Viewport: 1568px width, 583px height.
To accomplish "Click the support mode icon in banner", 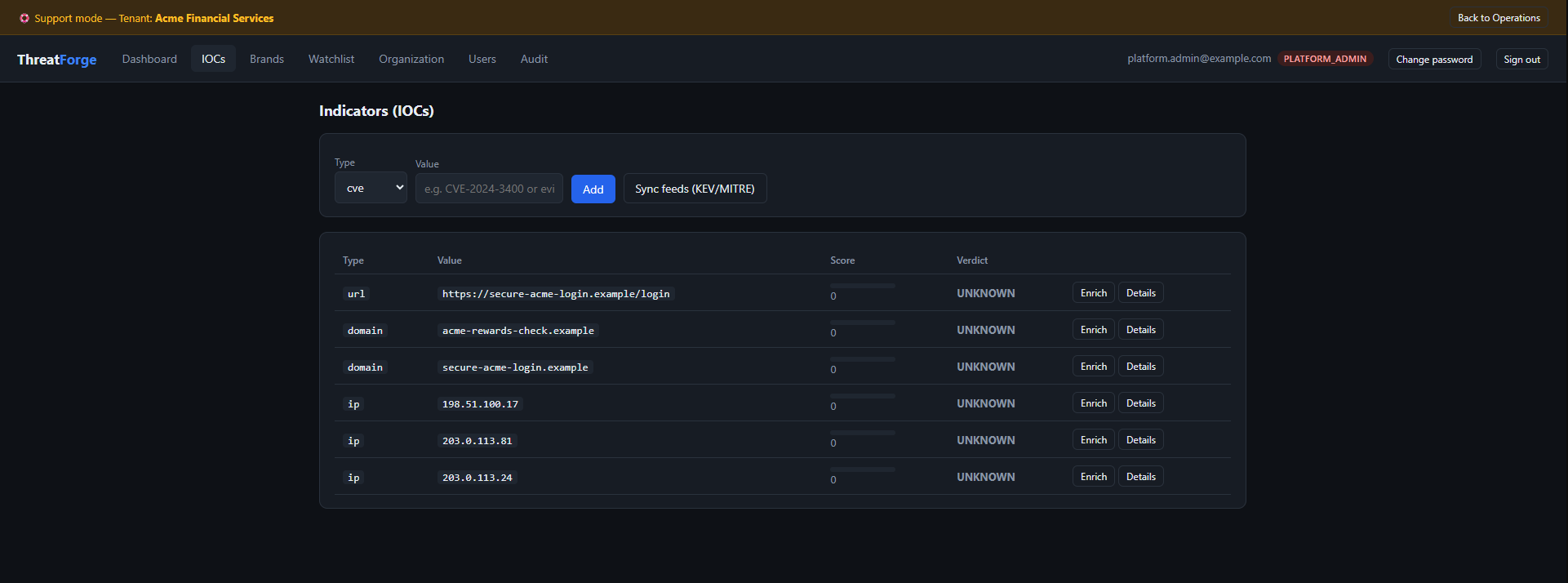I will [x=24, y=18].
